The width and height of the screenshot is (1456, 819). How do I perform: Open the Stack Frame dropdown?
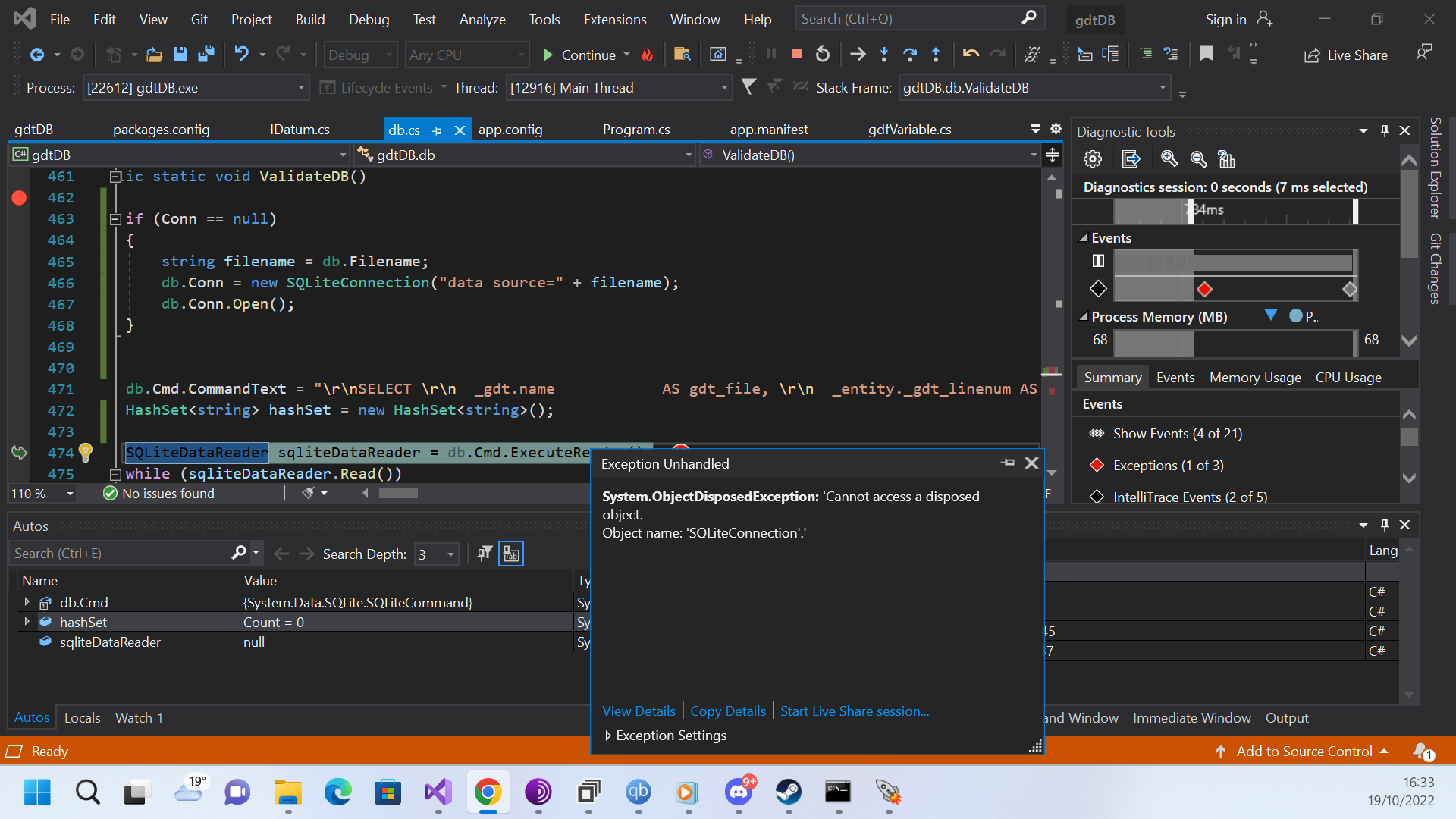[x=1162, y=88]
